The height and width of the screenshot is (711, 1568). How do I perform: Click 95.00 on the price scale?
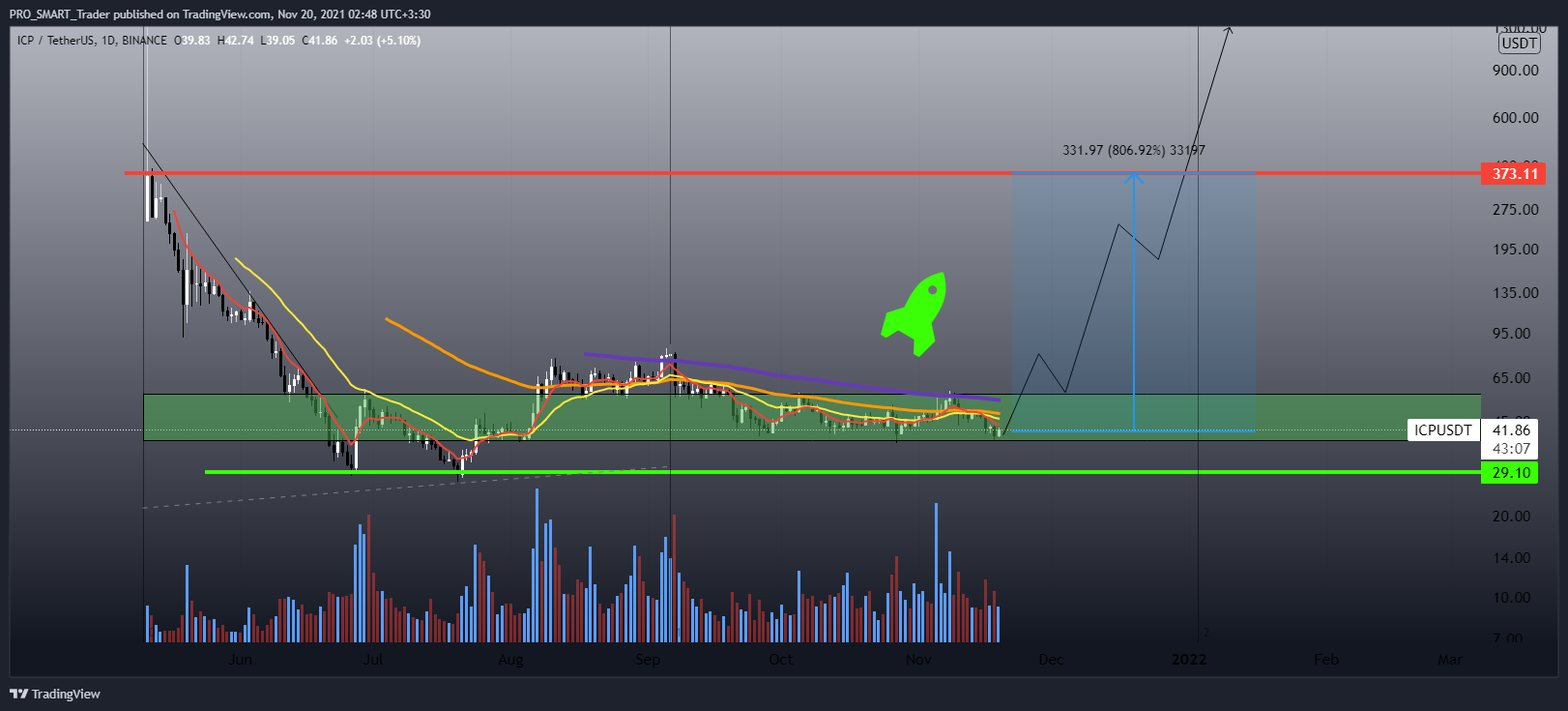tap(1512, 334)
